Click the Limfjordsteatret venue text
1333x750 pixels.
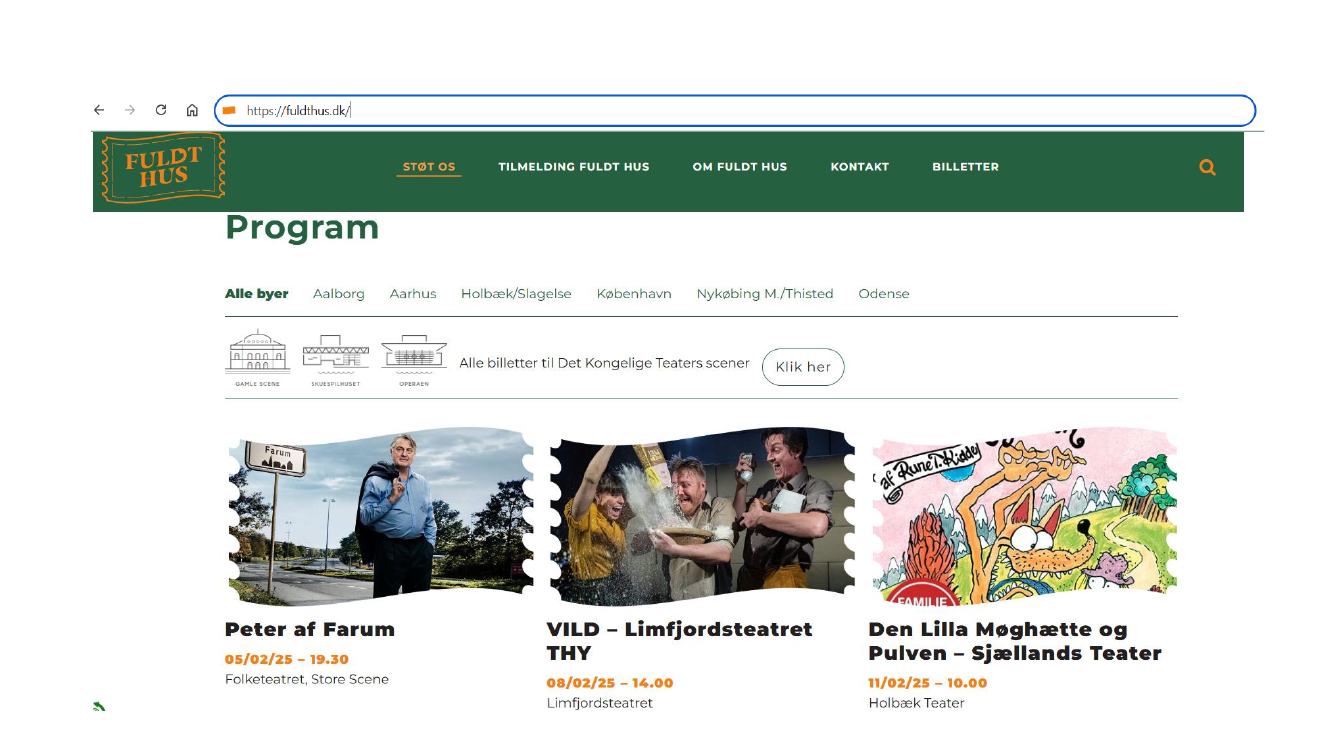point(600,704)
